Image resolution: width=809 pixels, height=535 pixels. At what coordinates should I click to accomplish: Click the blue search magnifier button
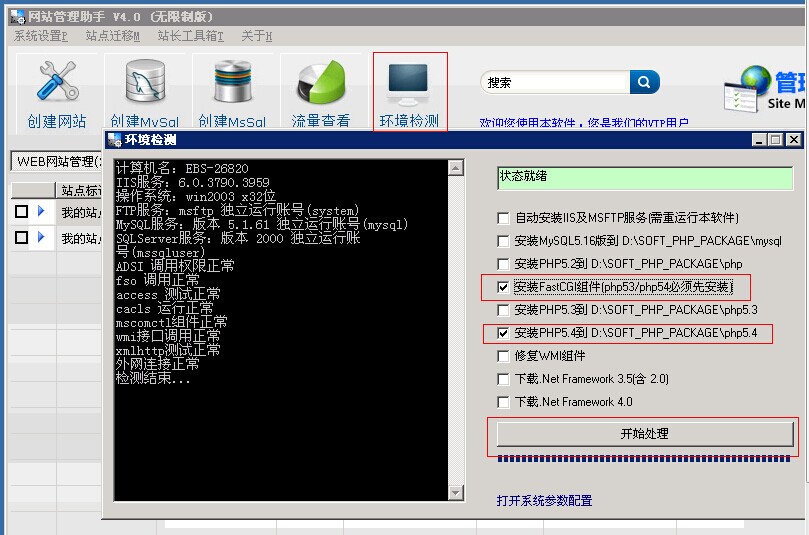645,82
